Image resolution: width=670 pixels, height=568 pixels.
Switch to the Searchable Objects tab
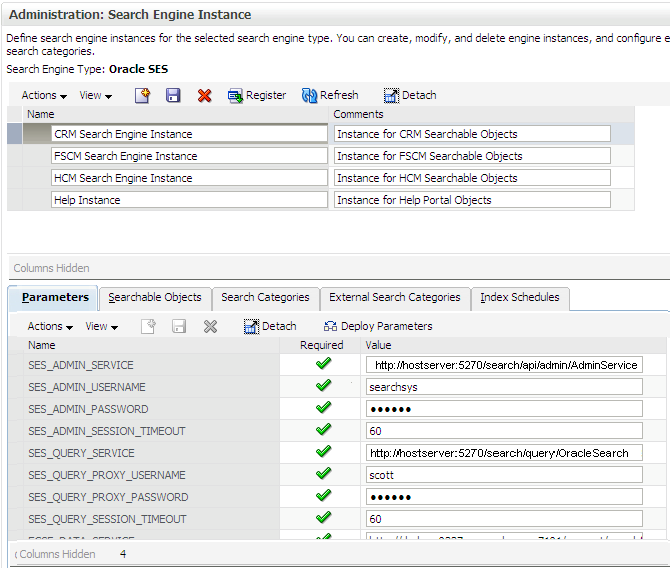[155, 297]
